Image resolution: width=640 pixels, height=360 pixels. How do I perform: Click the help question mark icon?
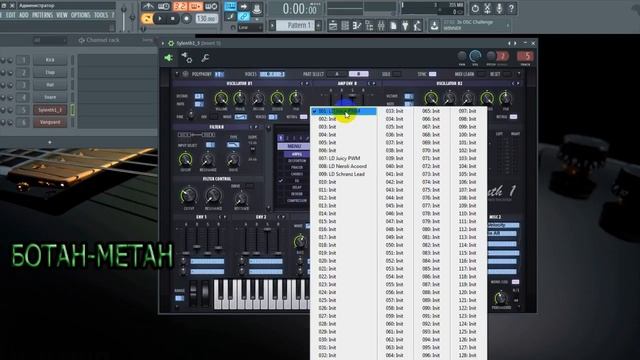click(511, 9)
